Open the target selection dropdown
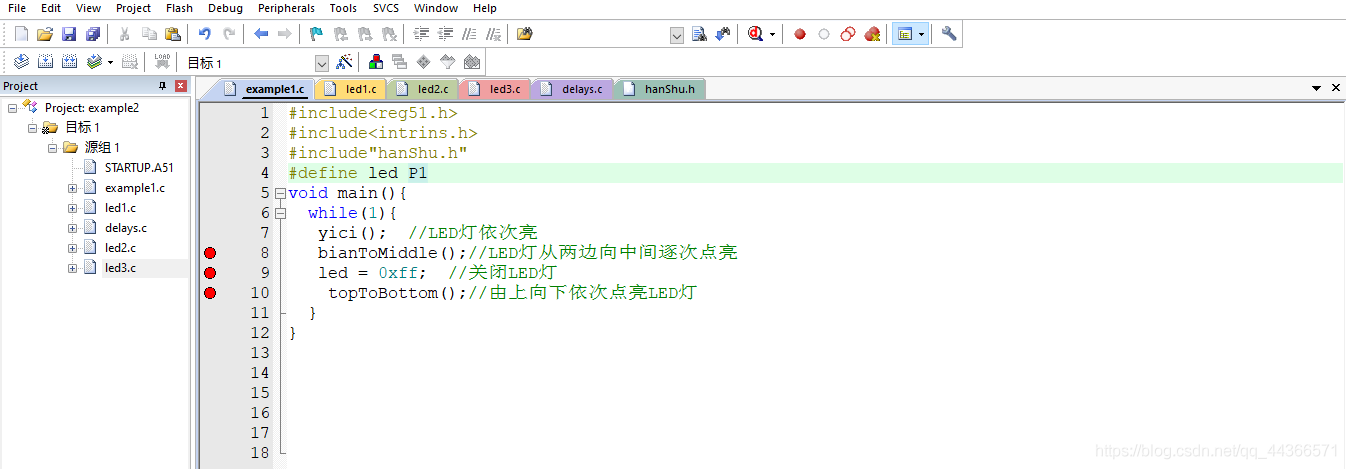This screenshot has width=1346, height=469. (322, 63)
